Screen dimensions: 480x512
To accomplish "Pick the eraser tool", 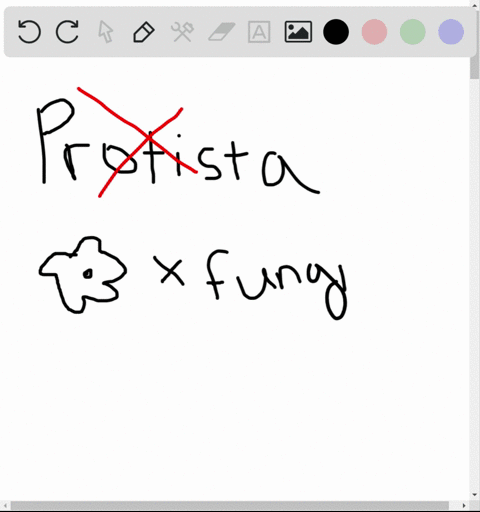I will pos(222,32).
